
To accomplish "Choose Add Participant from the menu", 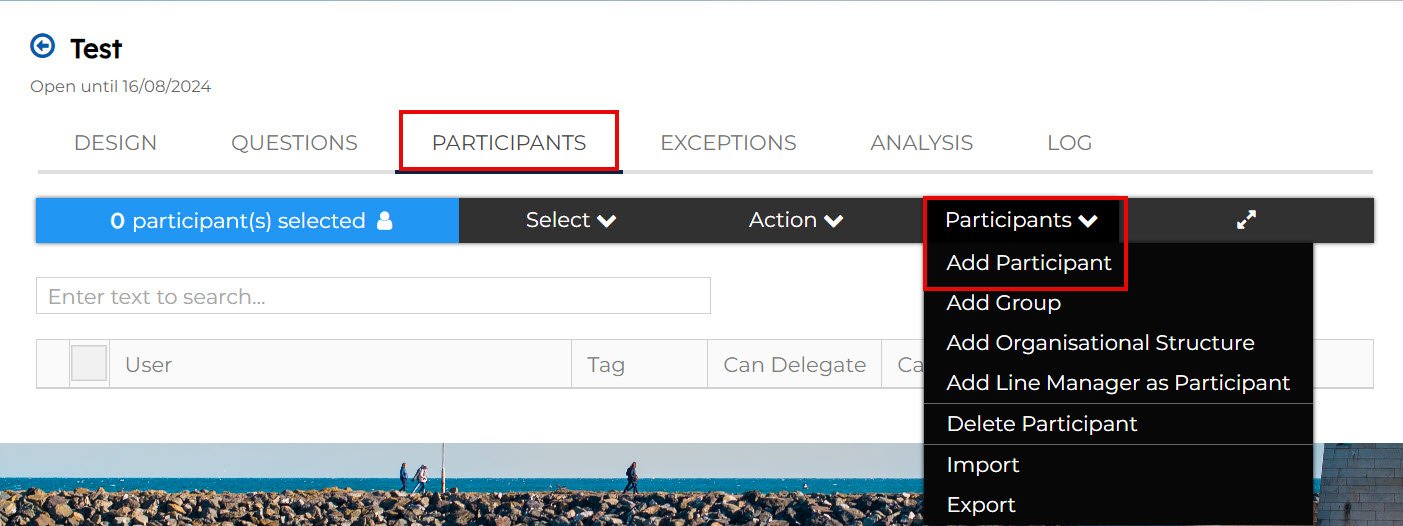I will [x=1029, y=263].
